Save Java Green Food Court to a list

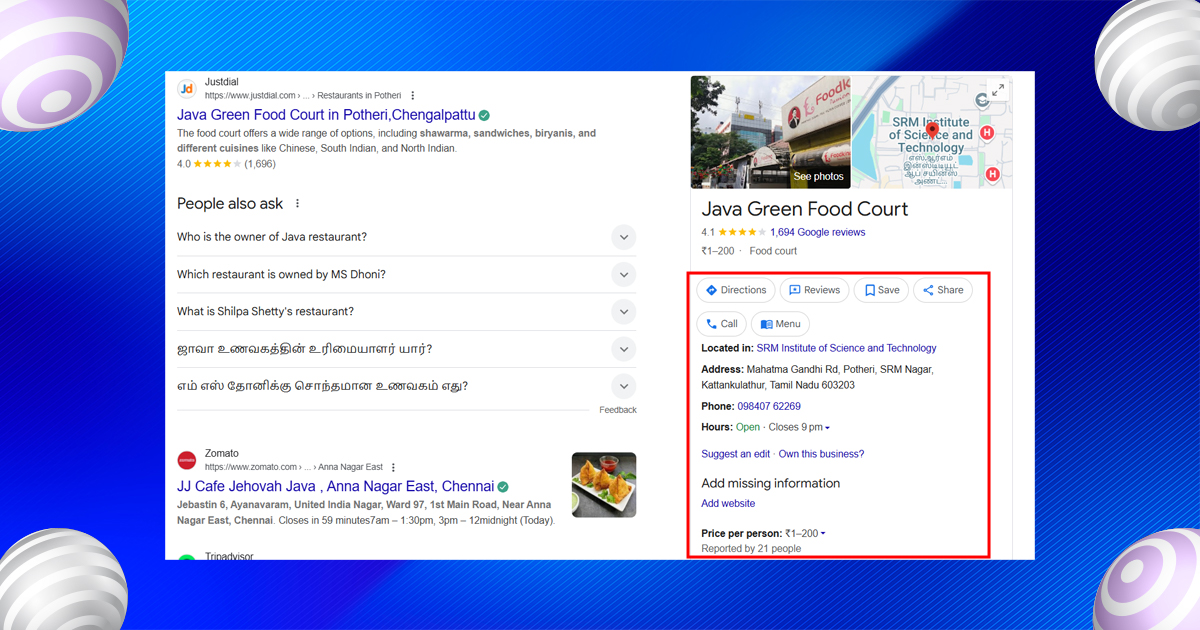881,290
